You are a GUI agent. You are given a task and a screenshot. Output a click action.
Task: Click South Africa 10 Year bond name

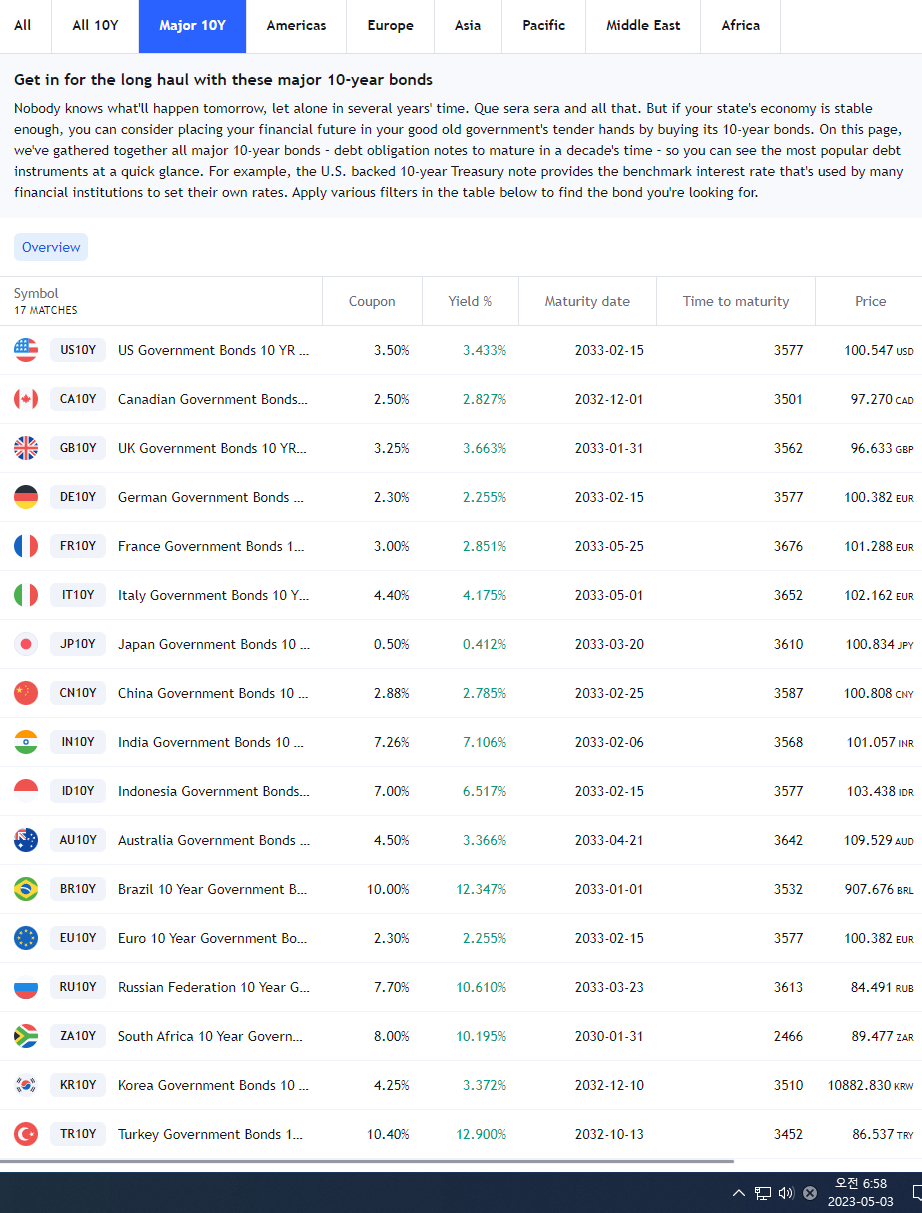[211, 1036]
